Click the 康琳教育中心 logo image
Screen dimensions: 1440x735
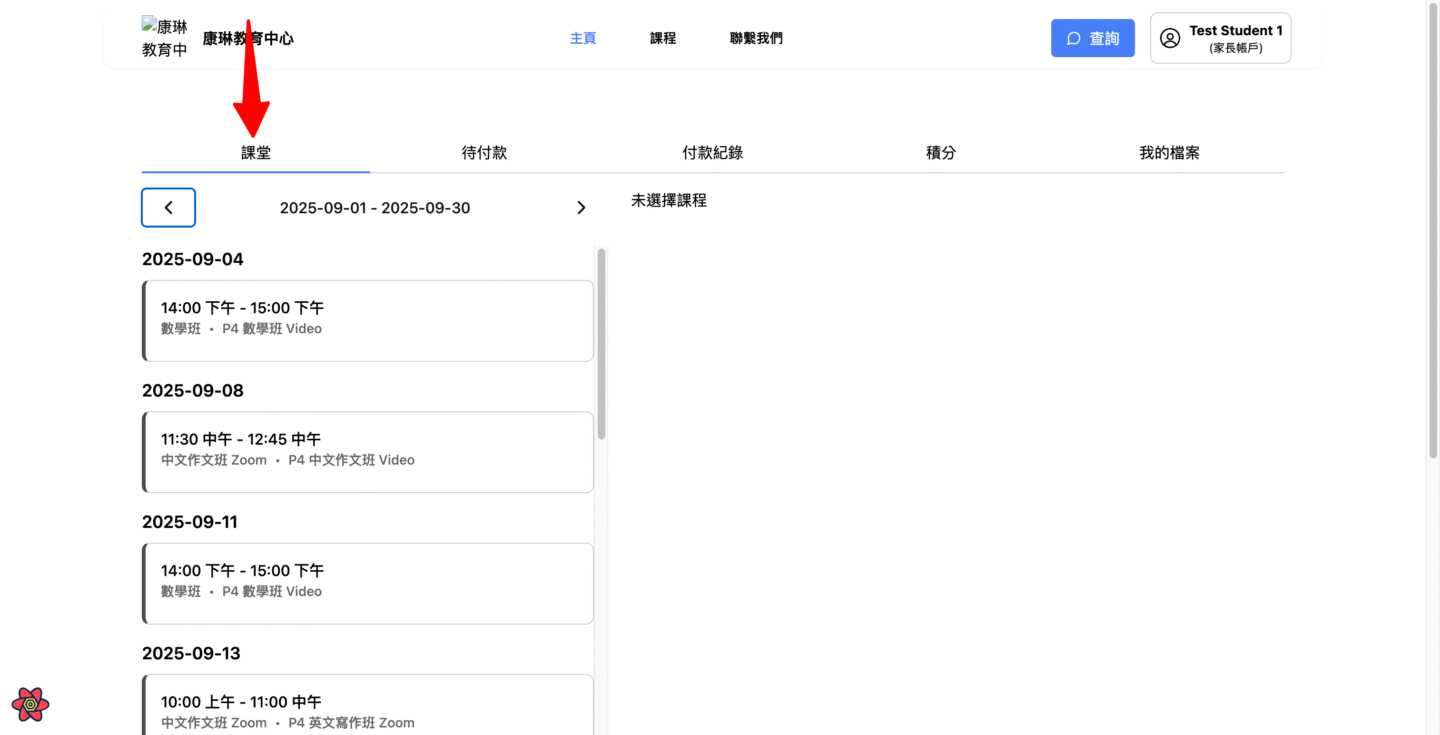[x=165, y=38]
